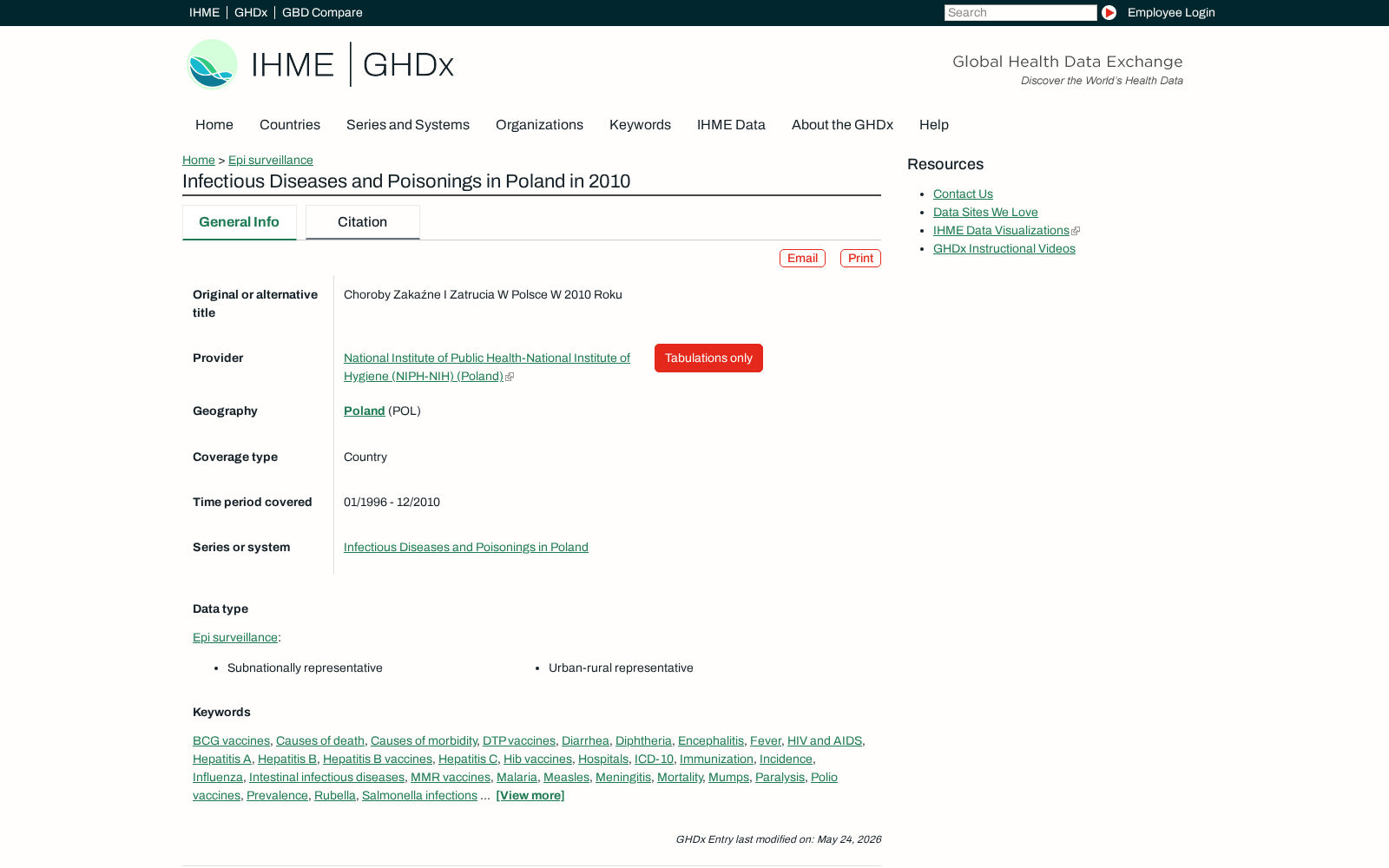Open the Epi surveillance data type link

(x=235, y=637)
